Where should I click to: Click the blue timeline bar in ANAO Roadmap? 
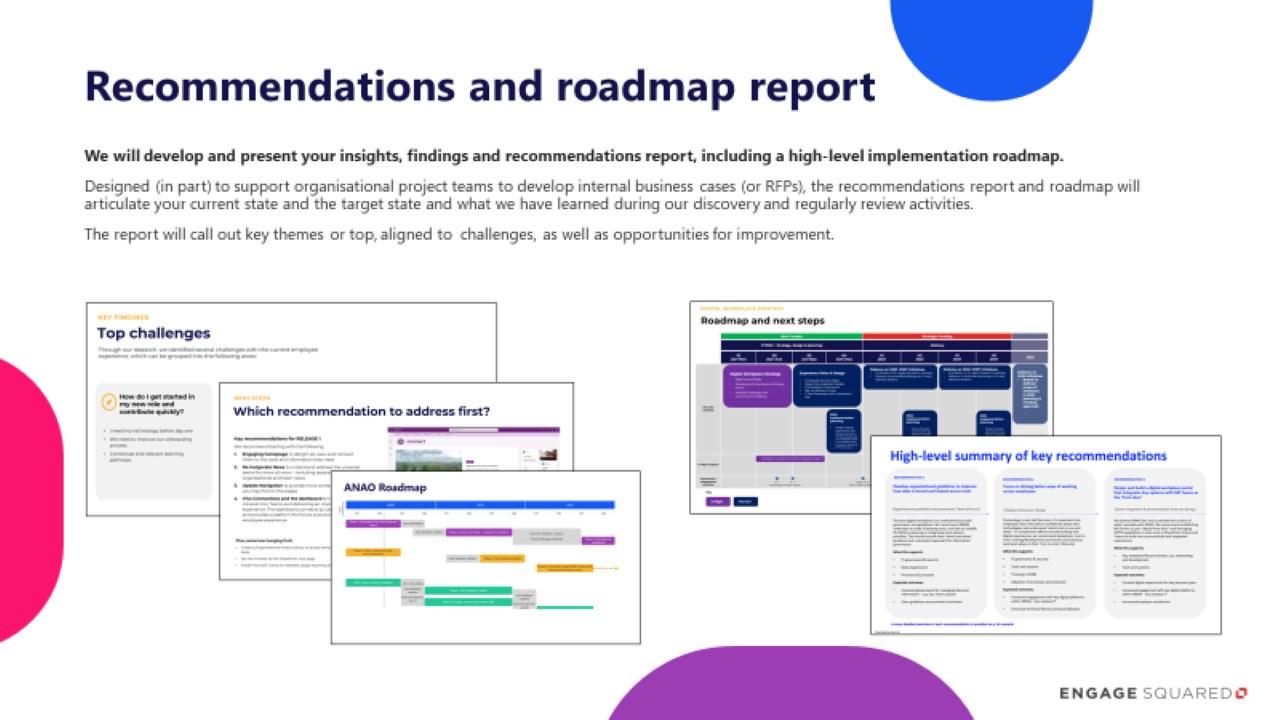479,505
